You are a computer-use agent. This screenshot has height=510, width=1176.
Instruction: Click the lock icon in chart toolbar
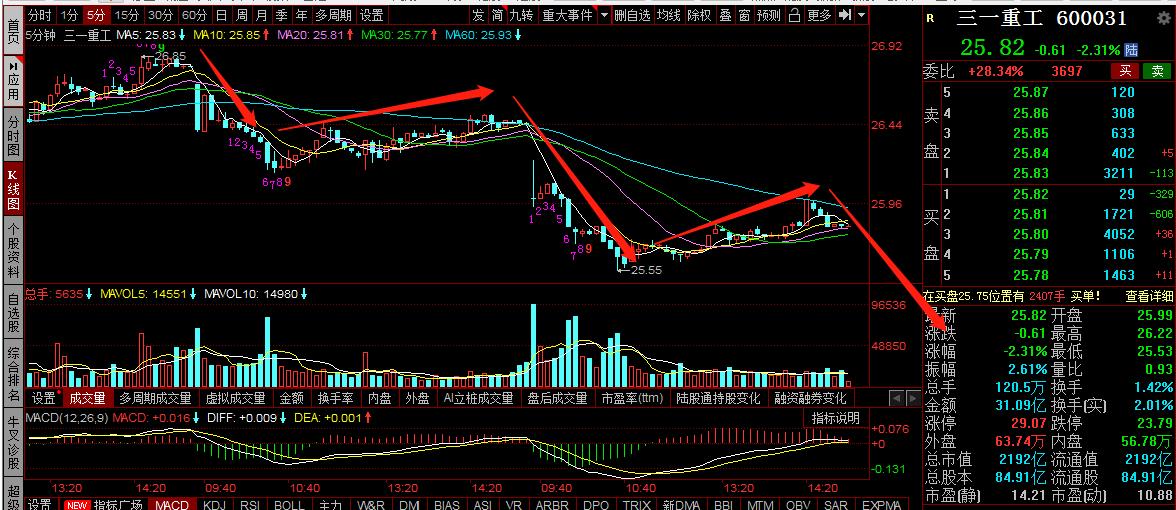794,15
